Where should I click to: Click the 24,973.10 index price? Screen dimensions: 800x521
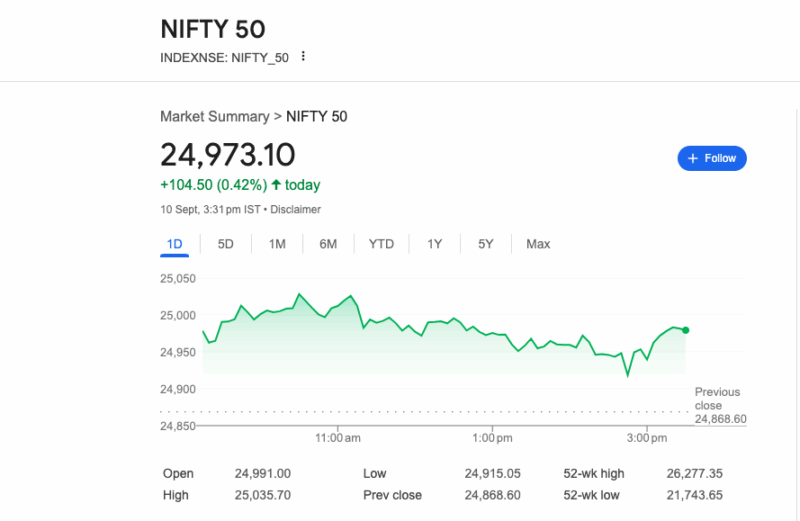click(228, 155)
